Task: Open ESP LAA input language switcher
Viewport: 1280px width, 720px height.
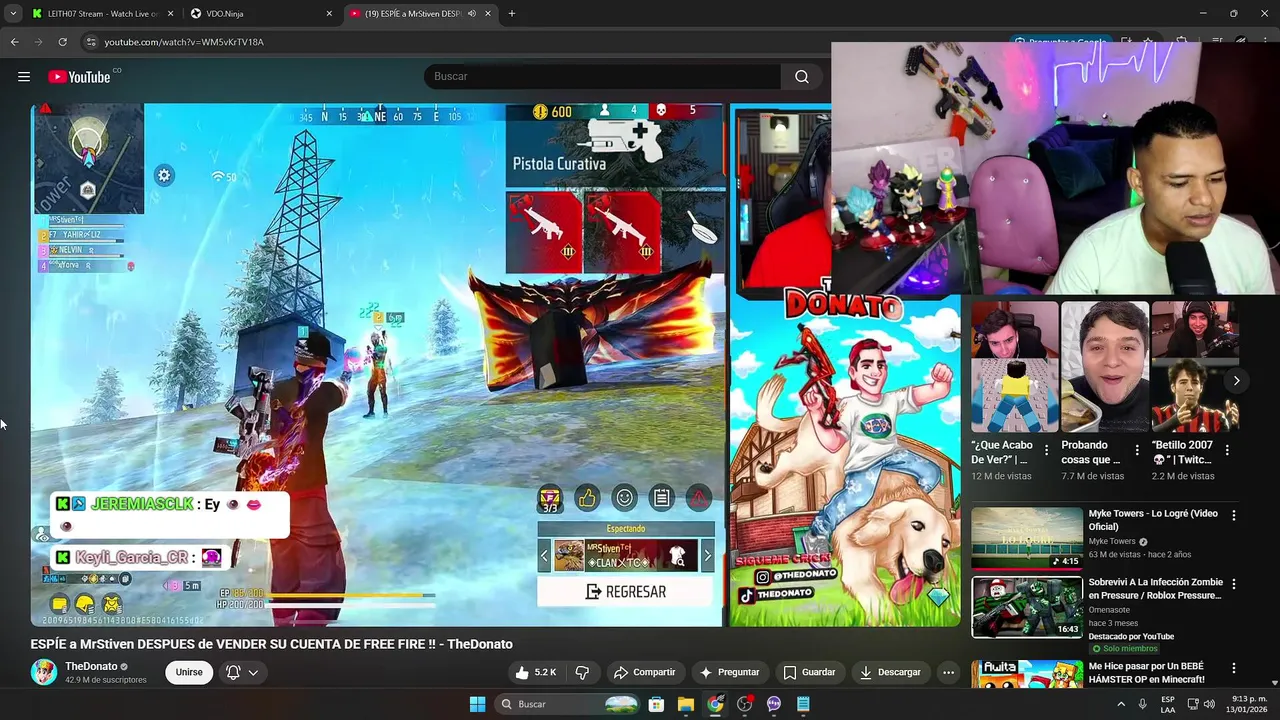Action: click(1168, 704)
